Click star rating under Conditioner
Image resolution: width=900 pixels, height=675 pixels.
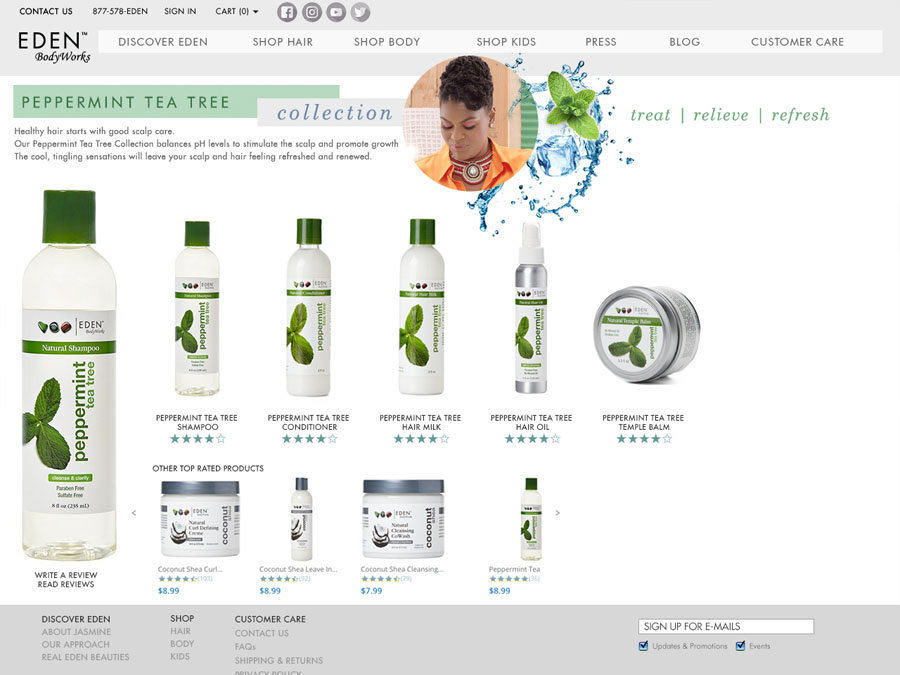309,439
